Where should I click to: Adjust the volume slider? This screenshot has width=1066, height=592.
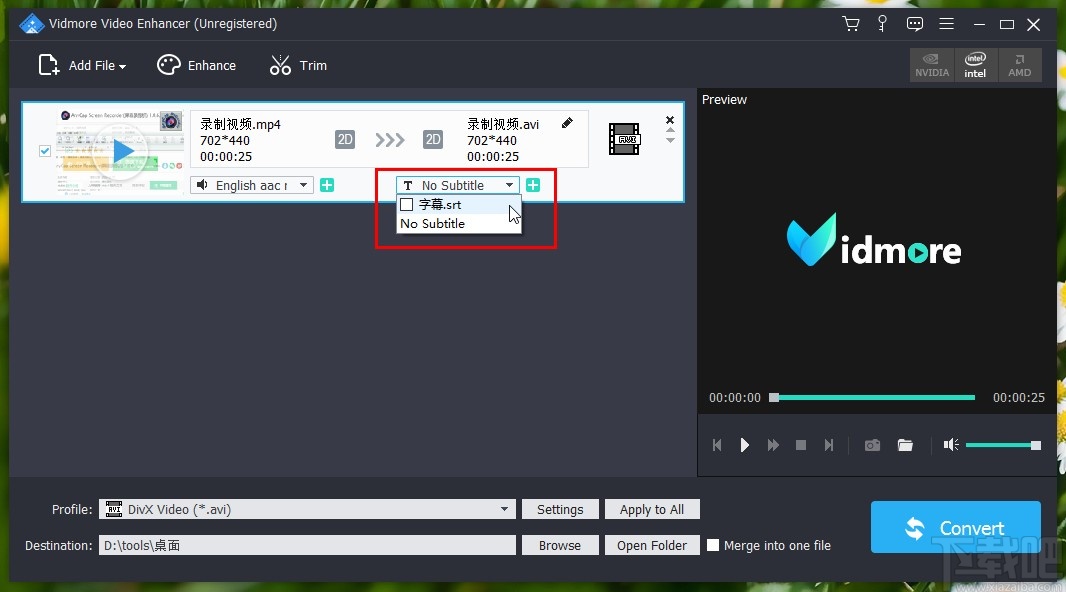1003,445
